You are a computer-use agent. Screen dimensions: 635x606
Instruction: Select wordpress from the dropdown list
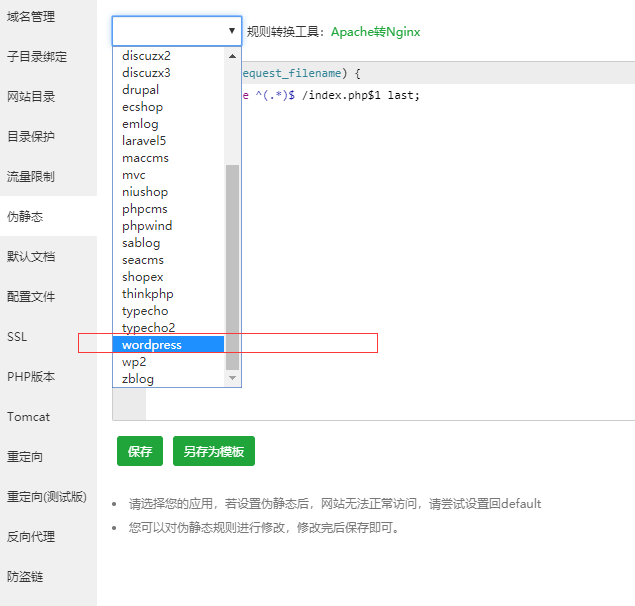152,345
